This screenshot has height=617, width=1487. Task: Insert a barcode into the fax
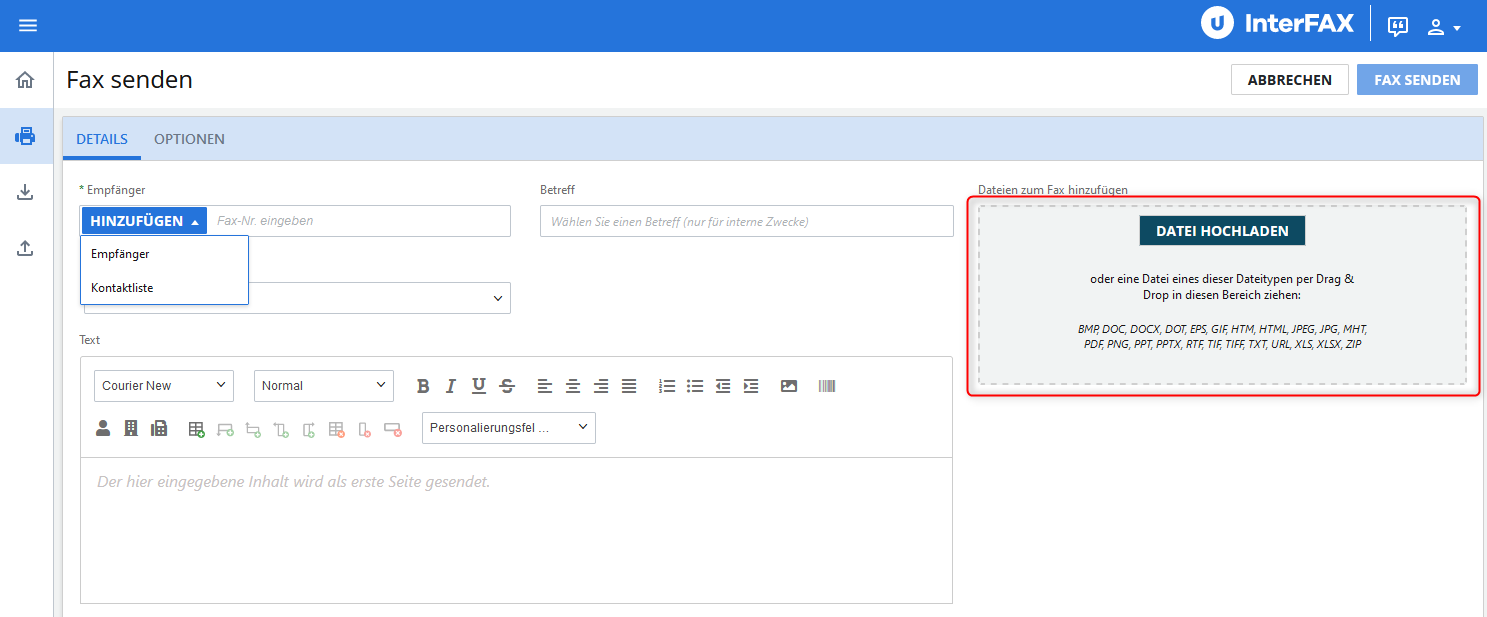[x=827, y=386]
